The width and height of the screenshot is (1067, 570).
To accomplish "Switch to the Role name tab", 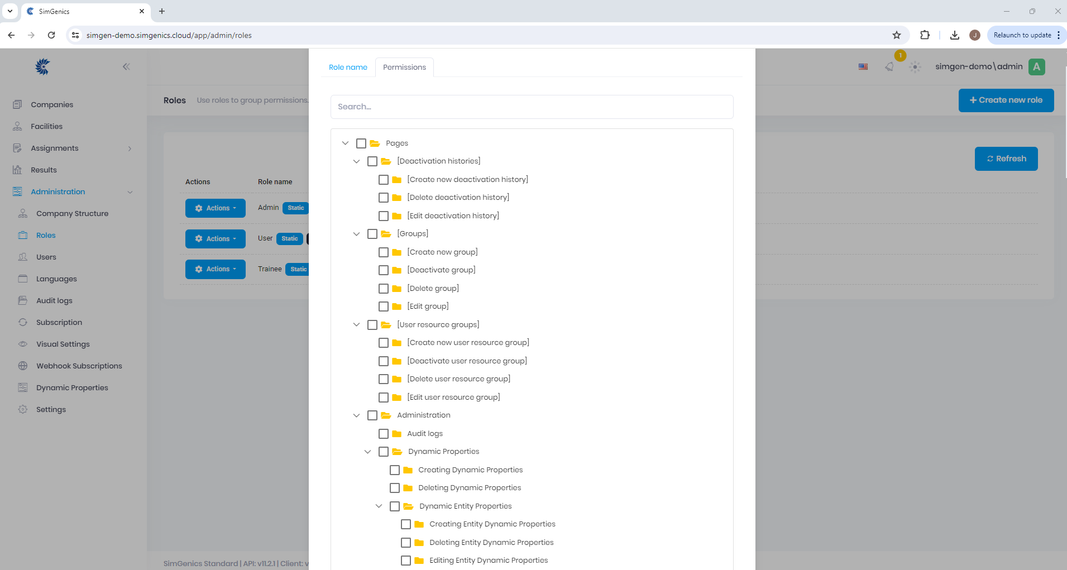I will [348, 67].
